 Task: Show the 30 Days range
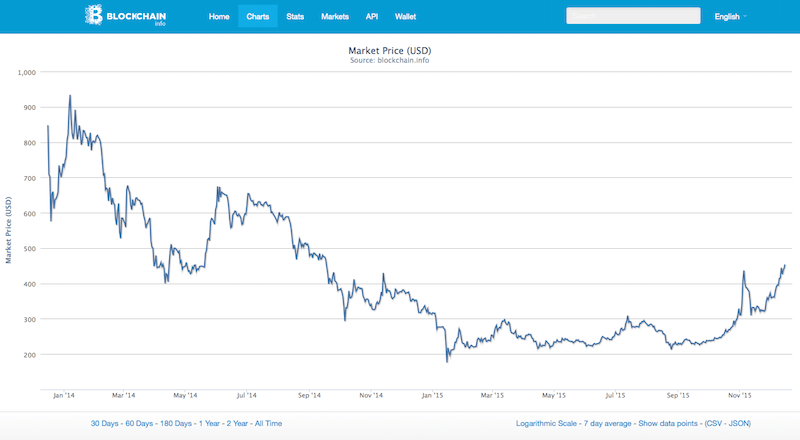tap(105, 423)
